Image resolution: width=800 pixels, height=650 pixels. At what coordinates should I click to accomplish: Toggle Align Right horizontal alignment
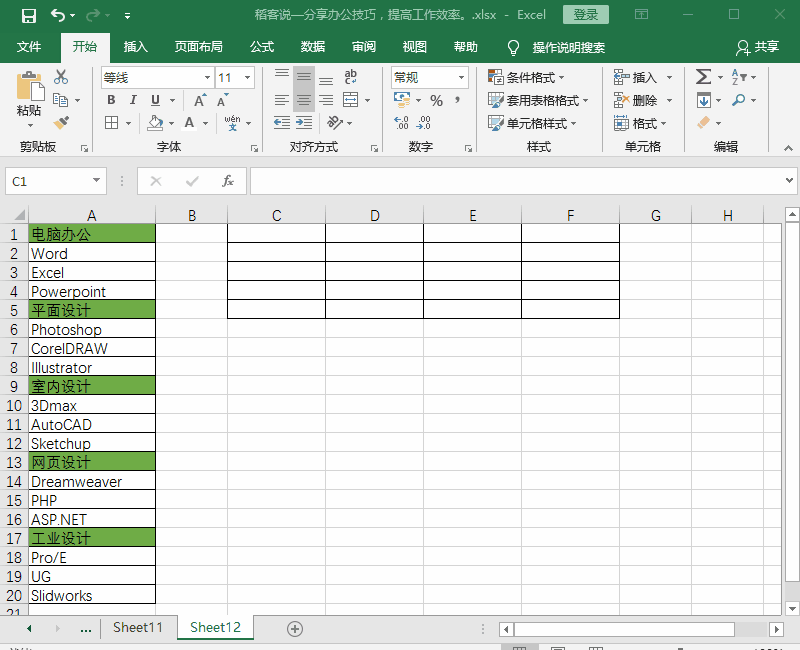326,100
